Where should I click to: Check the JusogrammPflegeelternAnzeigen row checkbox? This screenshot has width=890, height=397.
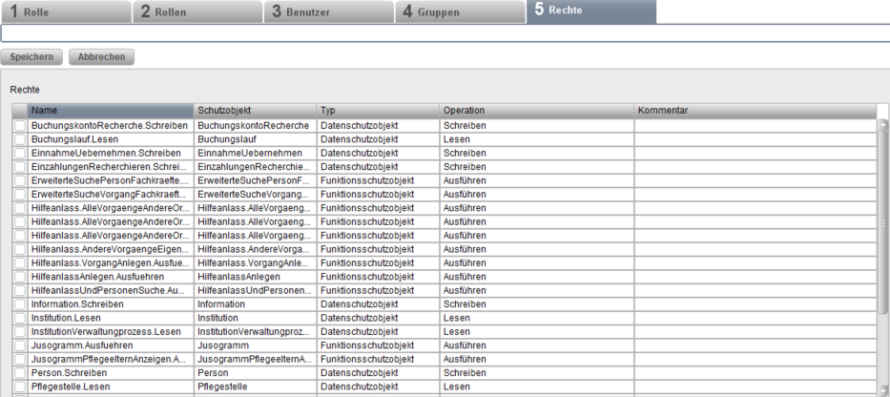click(x=20, y=359)
